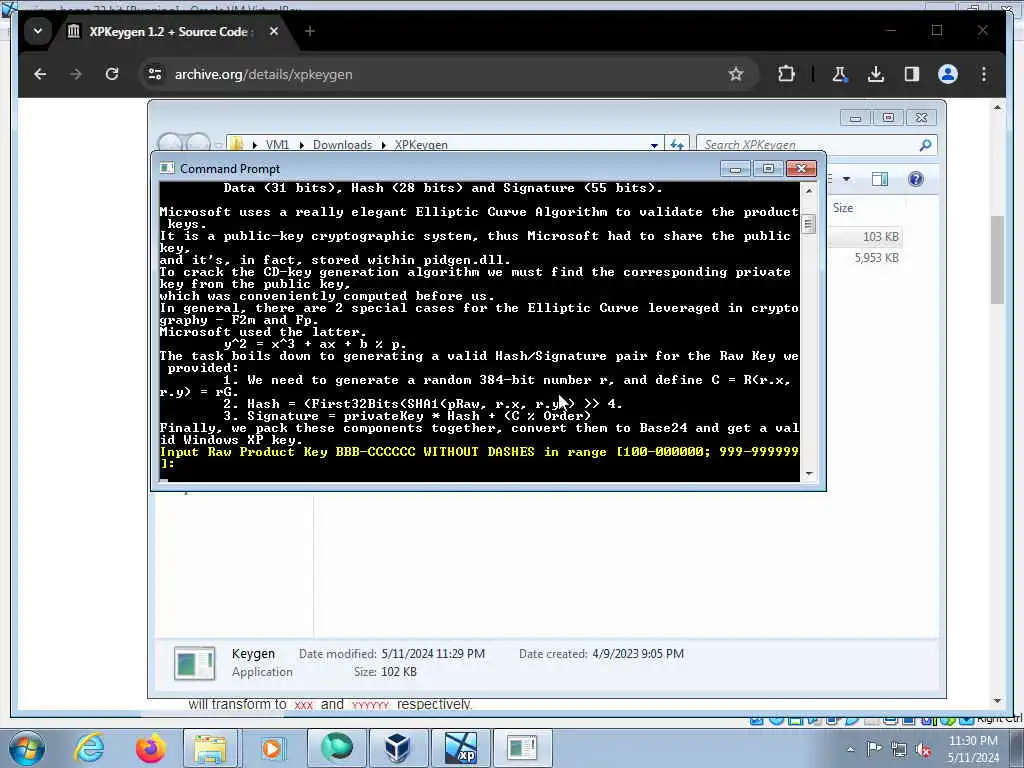
Task: Click the browser page vertical scrollbar thumb
Action: 997,260
